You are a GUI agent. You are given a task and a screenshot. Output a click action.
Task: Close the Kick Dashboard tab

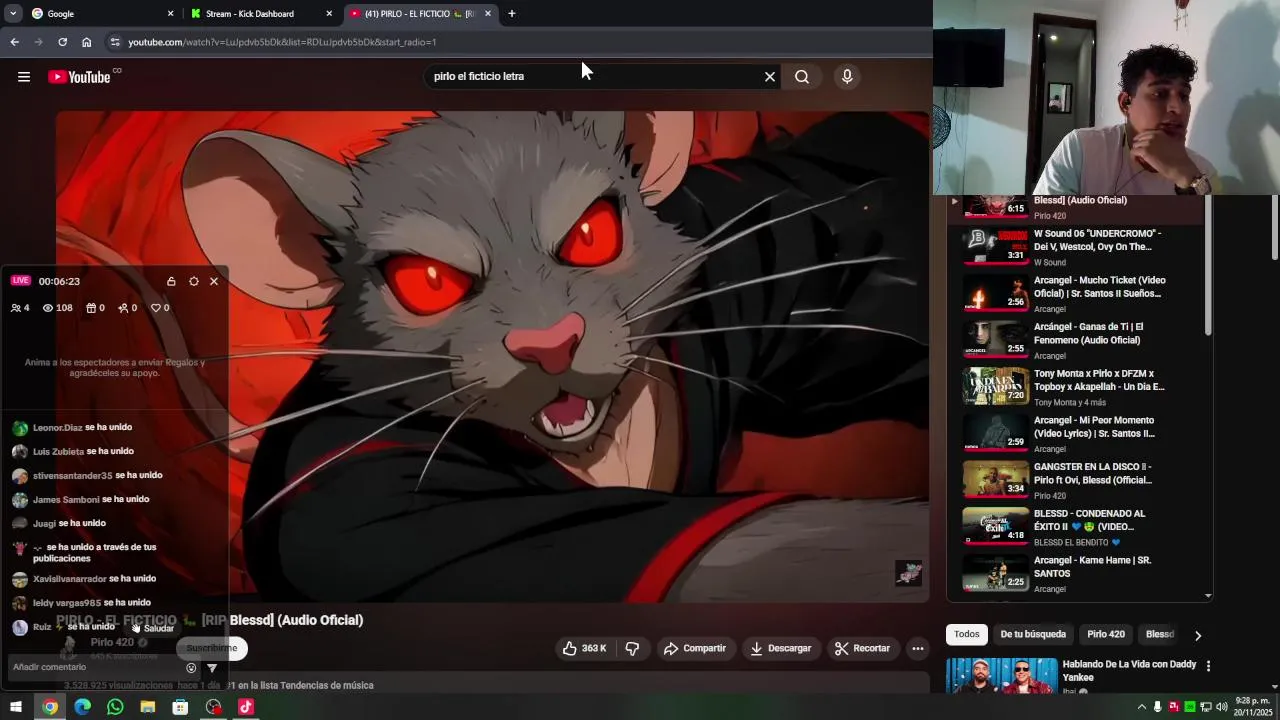(329, 14)
